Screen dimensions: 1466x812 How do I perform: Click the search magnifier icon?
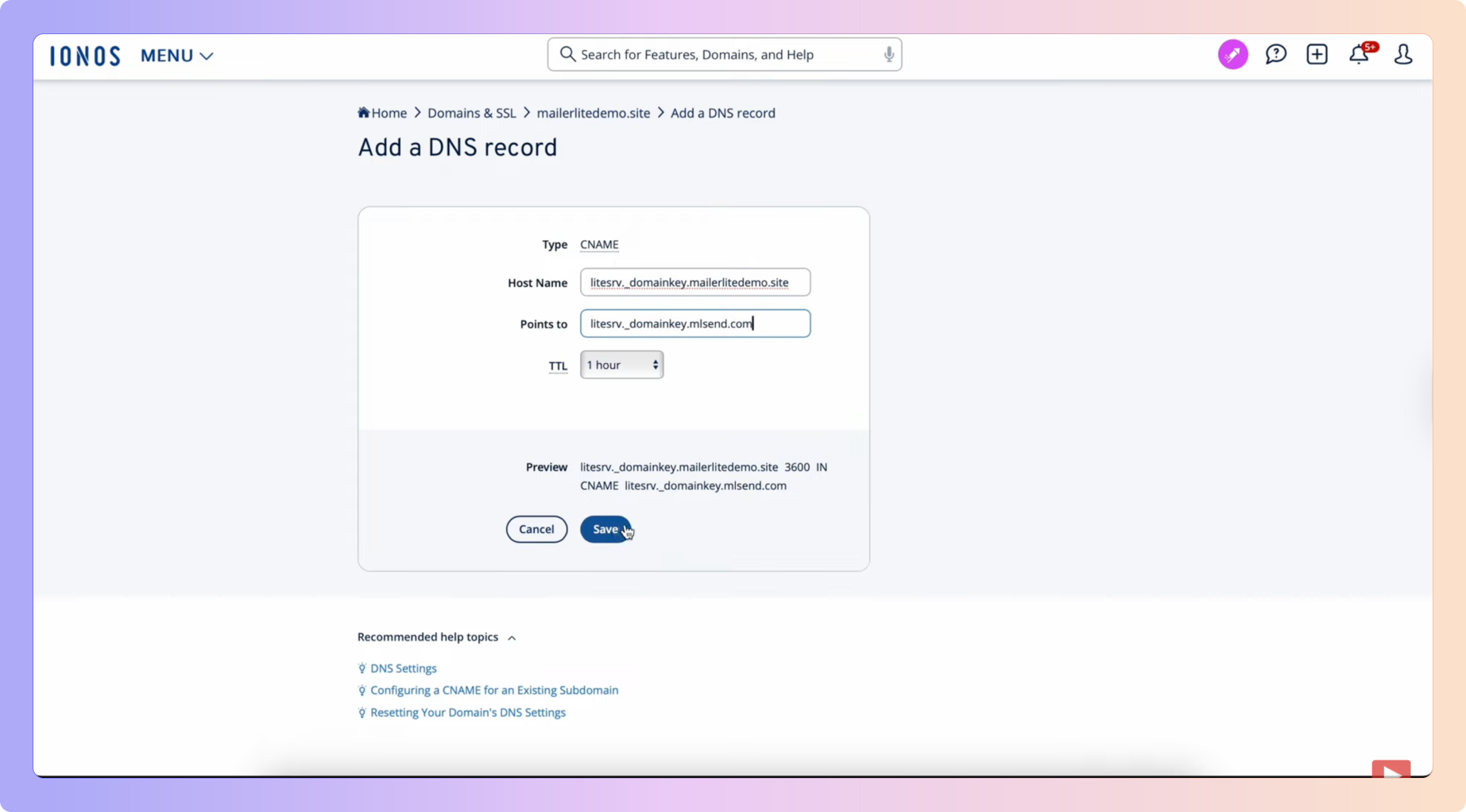[x=567, y=54]
